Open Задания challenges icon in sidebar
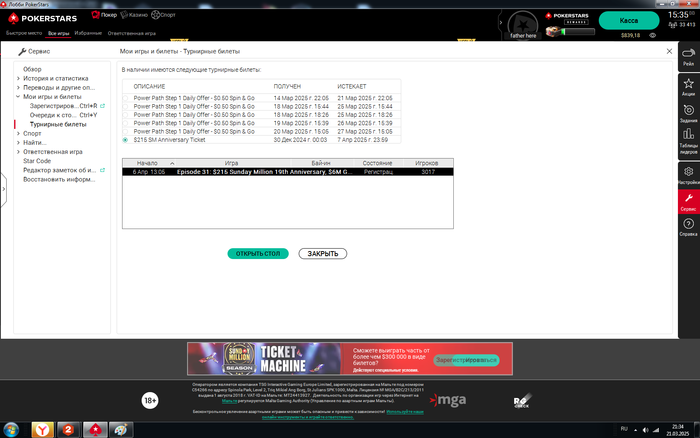700x438 pixels. point(688,113)
